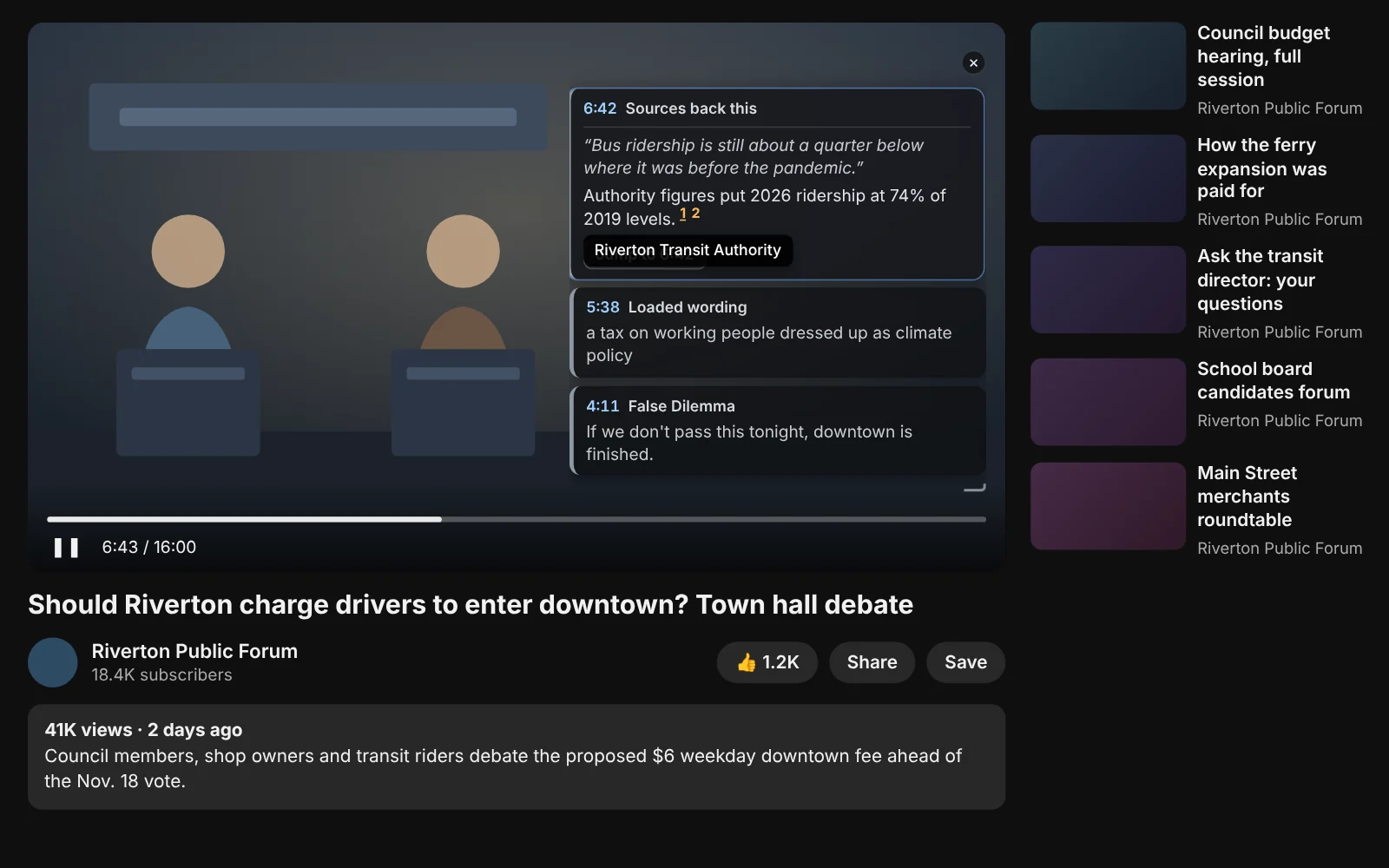1389x868 pixels.
Task: Jump to the 4:11 timestamp
Action: [602, 406]
